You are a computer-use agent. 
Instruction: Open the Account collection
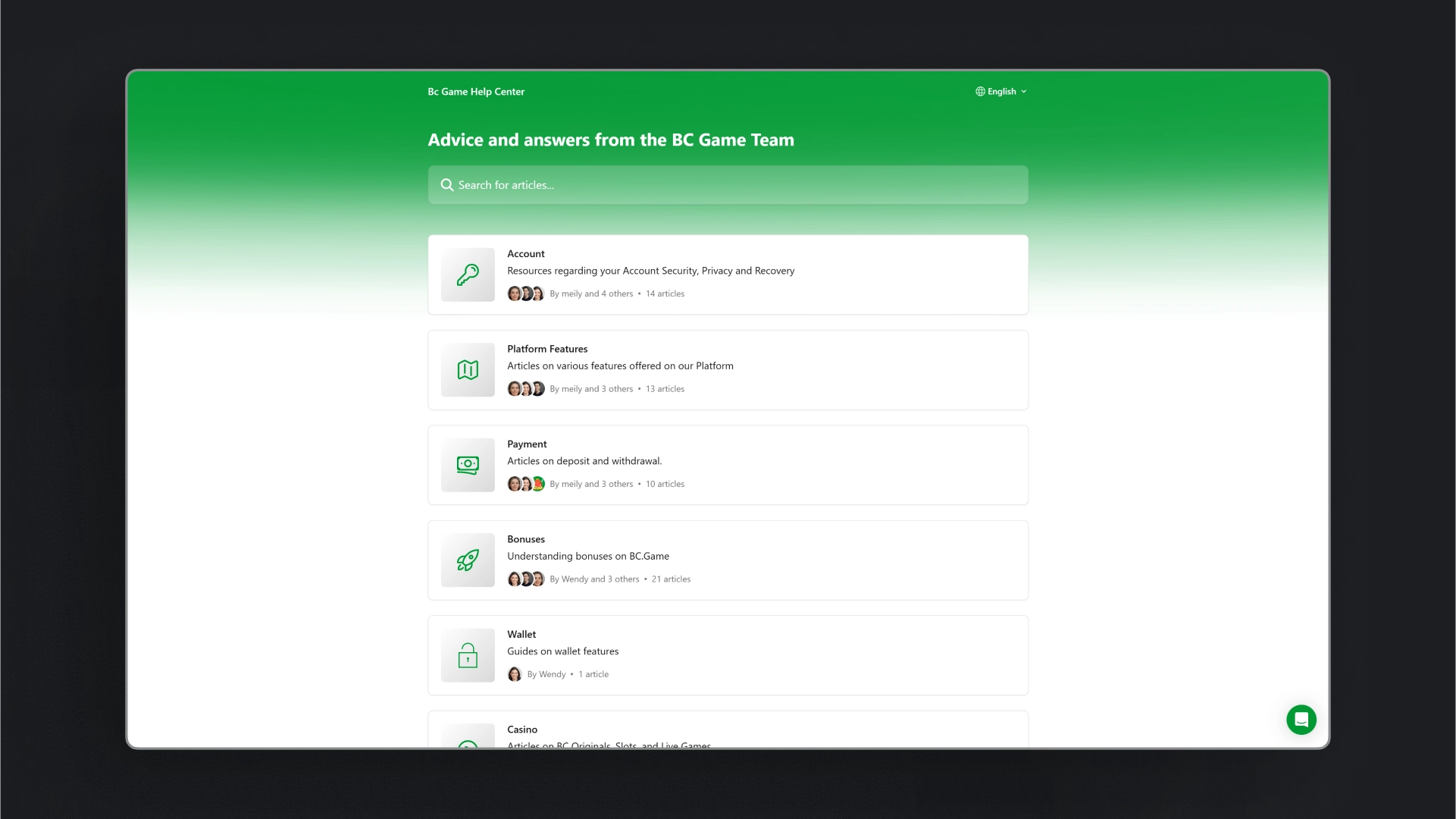pyautogui.click(x=728, y=275)
